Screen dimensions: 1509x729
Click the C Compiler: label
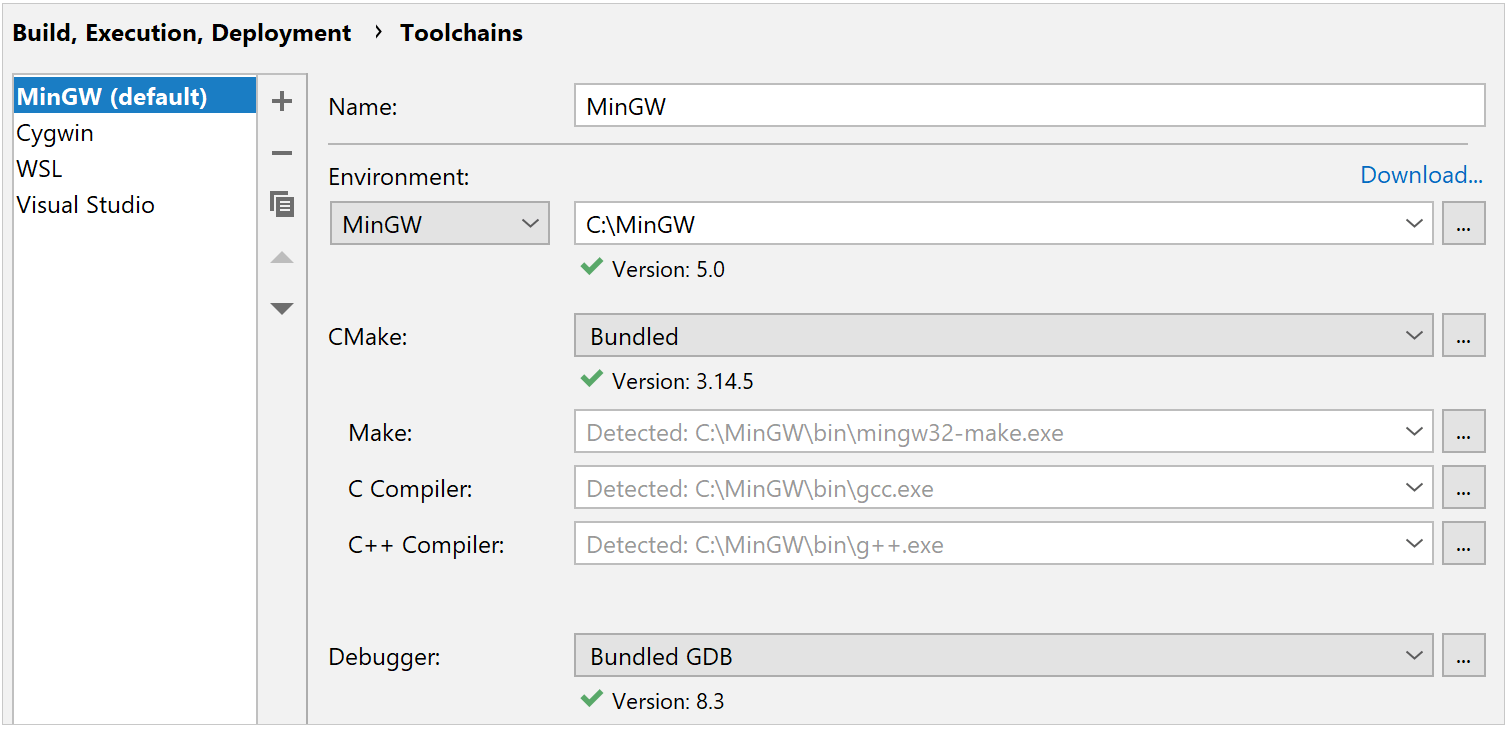tap(410, 489)
